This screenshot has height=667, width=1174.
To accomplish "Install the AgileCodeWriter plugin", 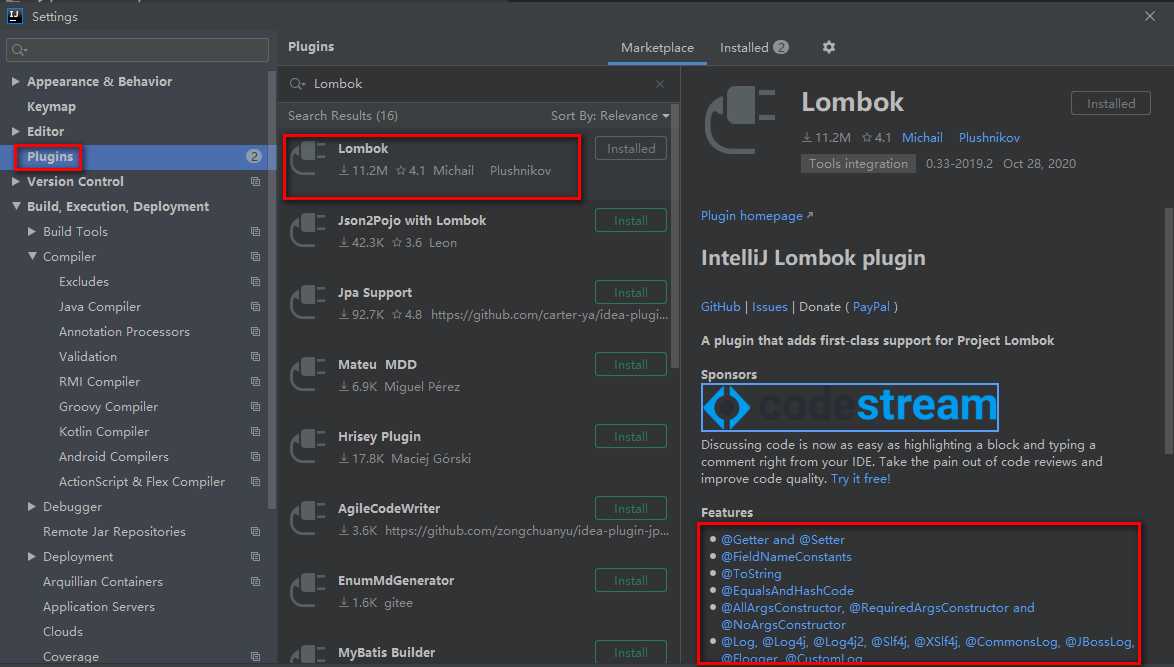I will pos(630,508).
